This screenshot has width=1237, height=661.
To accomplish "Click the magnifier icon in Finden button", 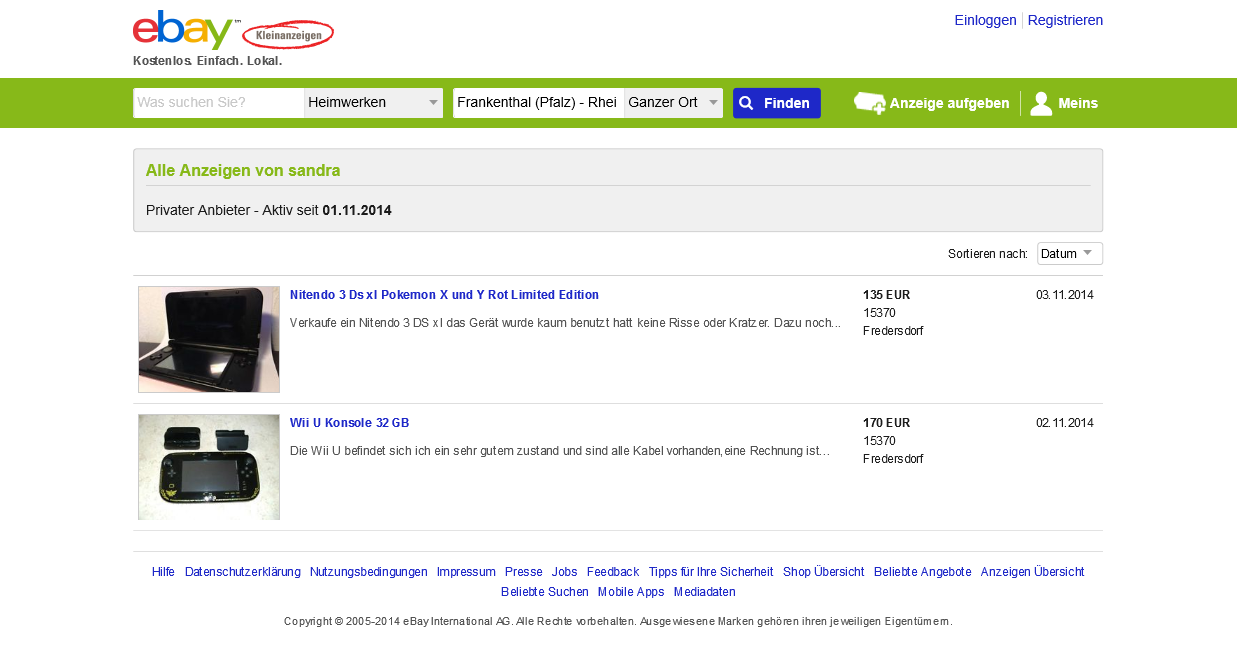I will [746, 103].
